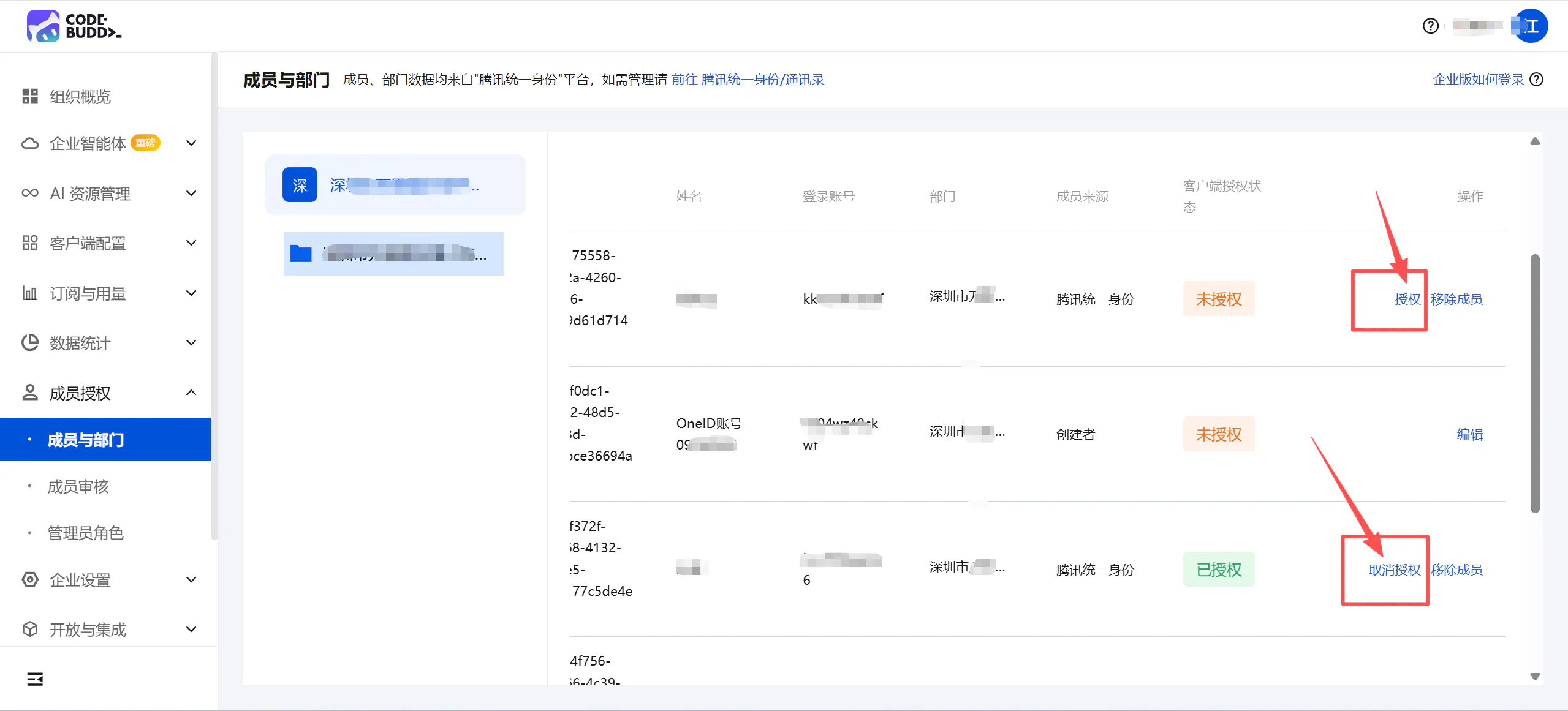
Task: Open the 企业设置 menu label
Action: pos(80,580)
